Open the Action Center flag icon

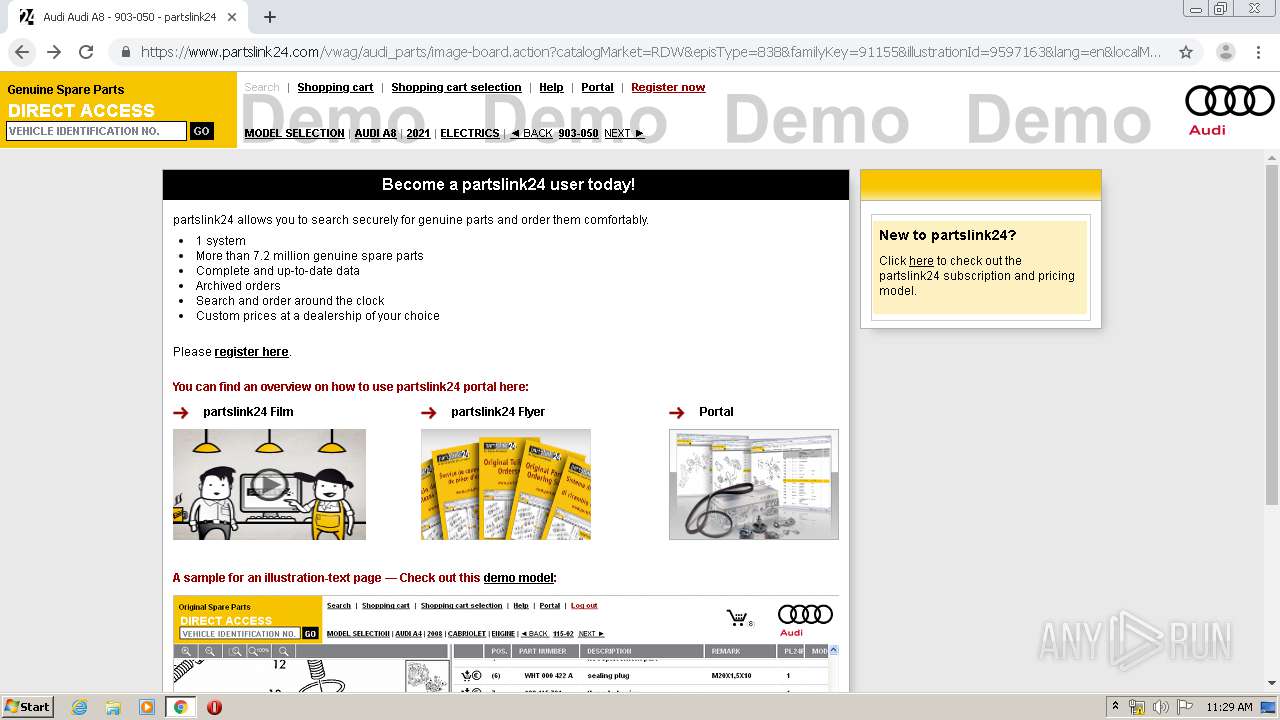pos(1185,707)
